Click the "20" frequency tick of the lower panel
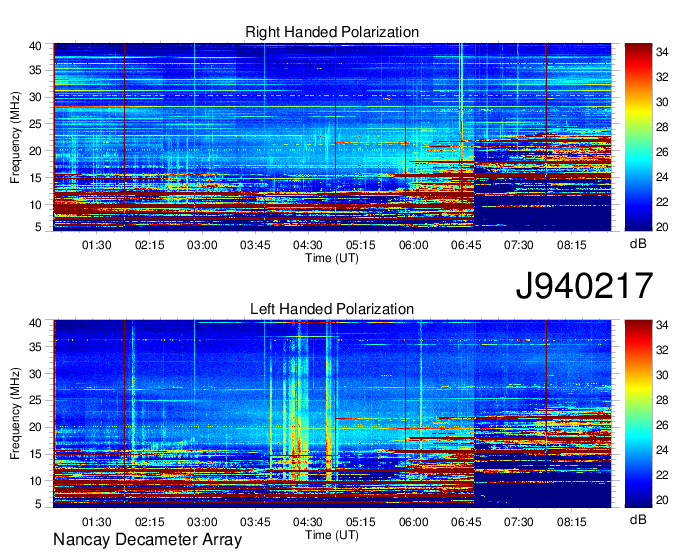 click(x=35, y=427)
